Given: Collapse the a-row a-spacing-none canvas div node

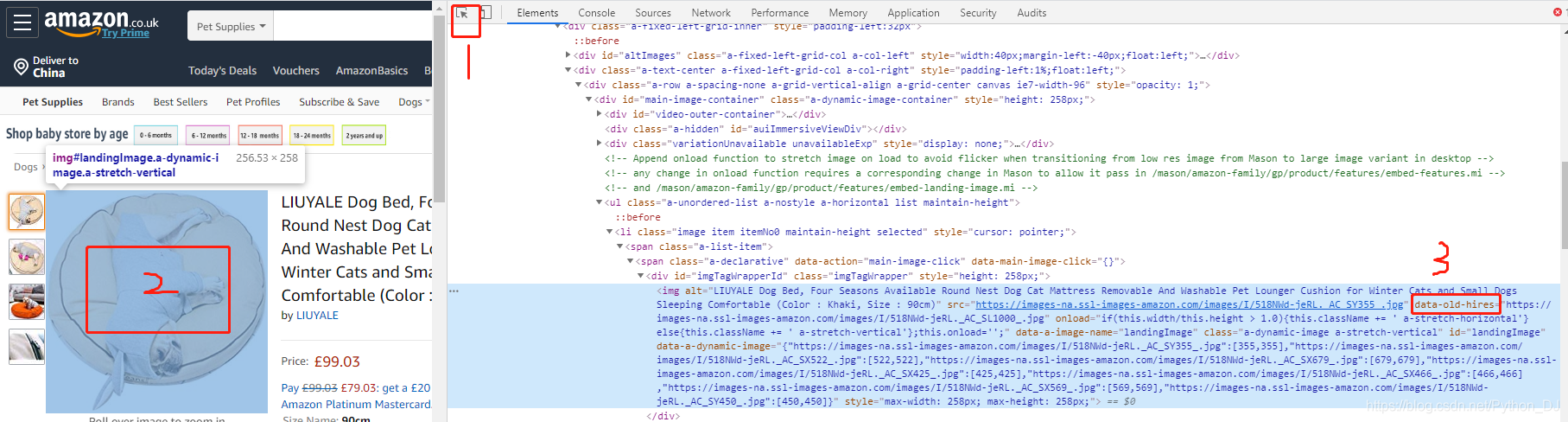Looking at the screenshot, I should [x=578, y=85].
